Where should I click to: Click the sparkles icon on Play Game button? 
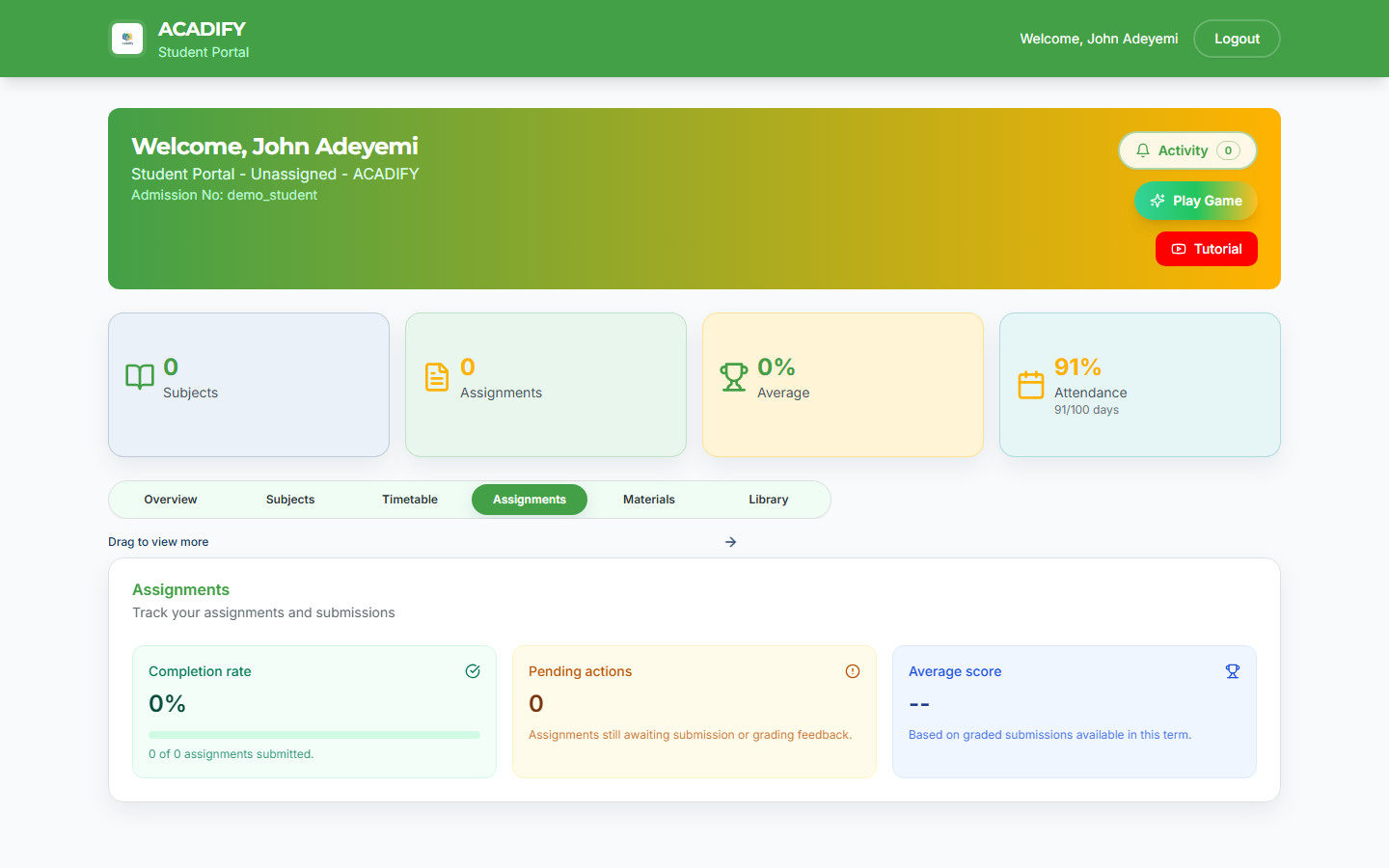(1158, 201)
